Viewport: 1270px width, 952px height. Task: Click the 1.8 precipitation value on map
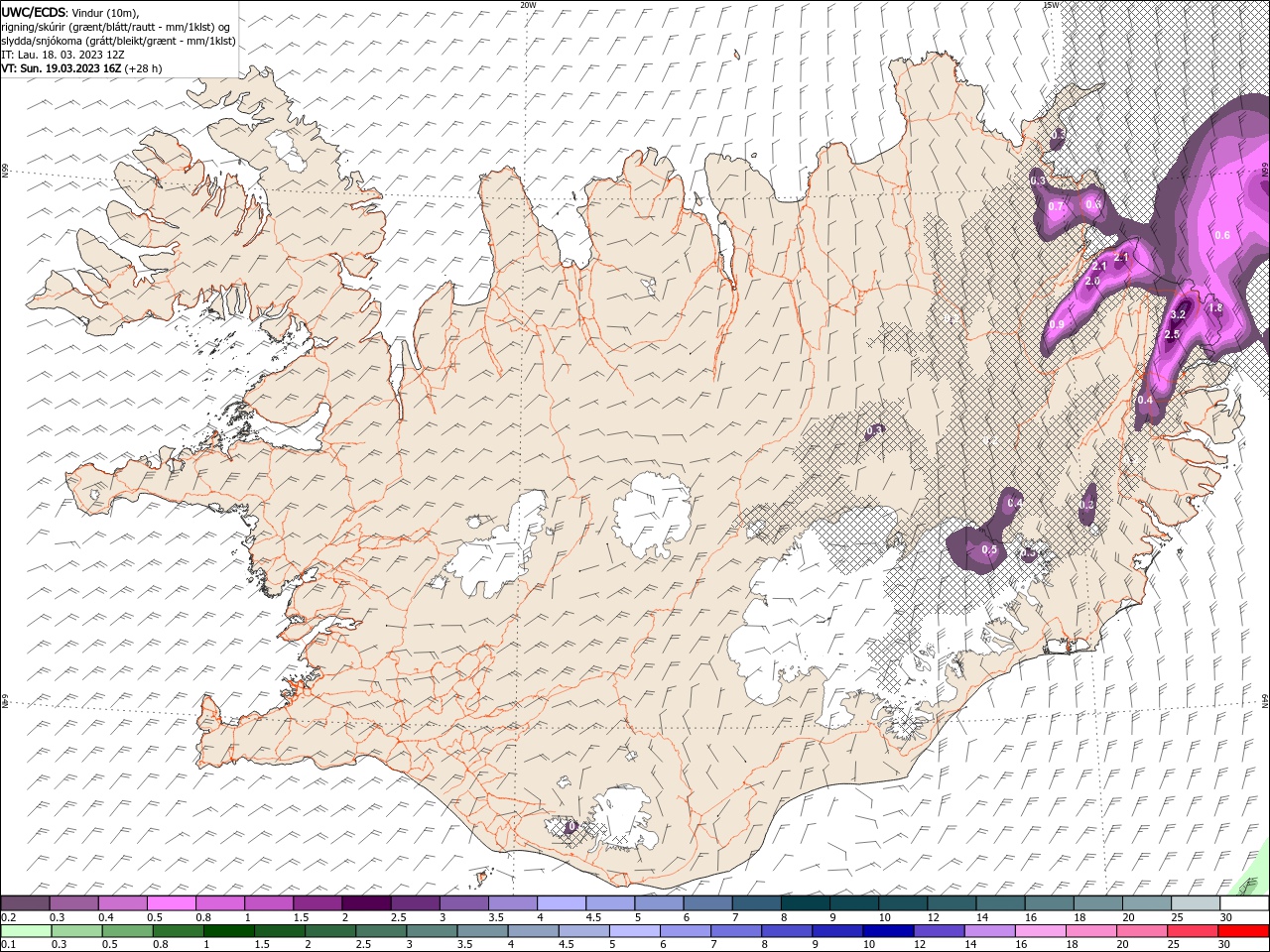(x=1215, y=308)
